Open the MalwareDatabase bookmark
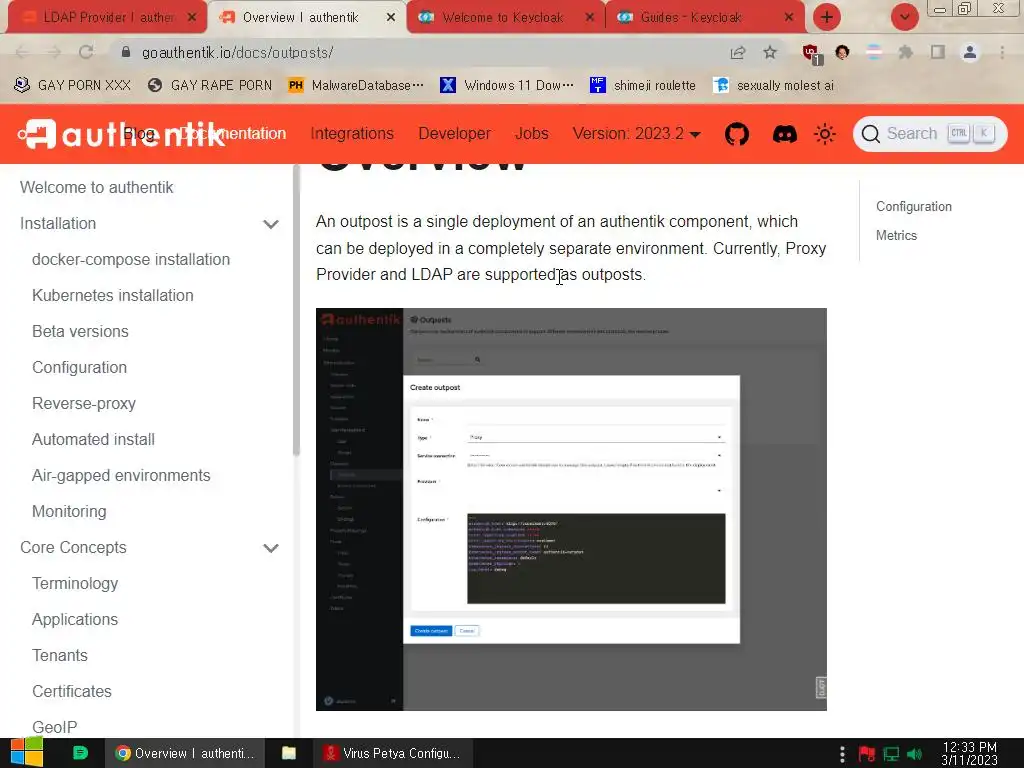Image resolution: width=1024 pixels, height=768 pixels. [x=357, y=86]
